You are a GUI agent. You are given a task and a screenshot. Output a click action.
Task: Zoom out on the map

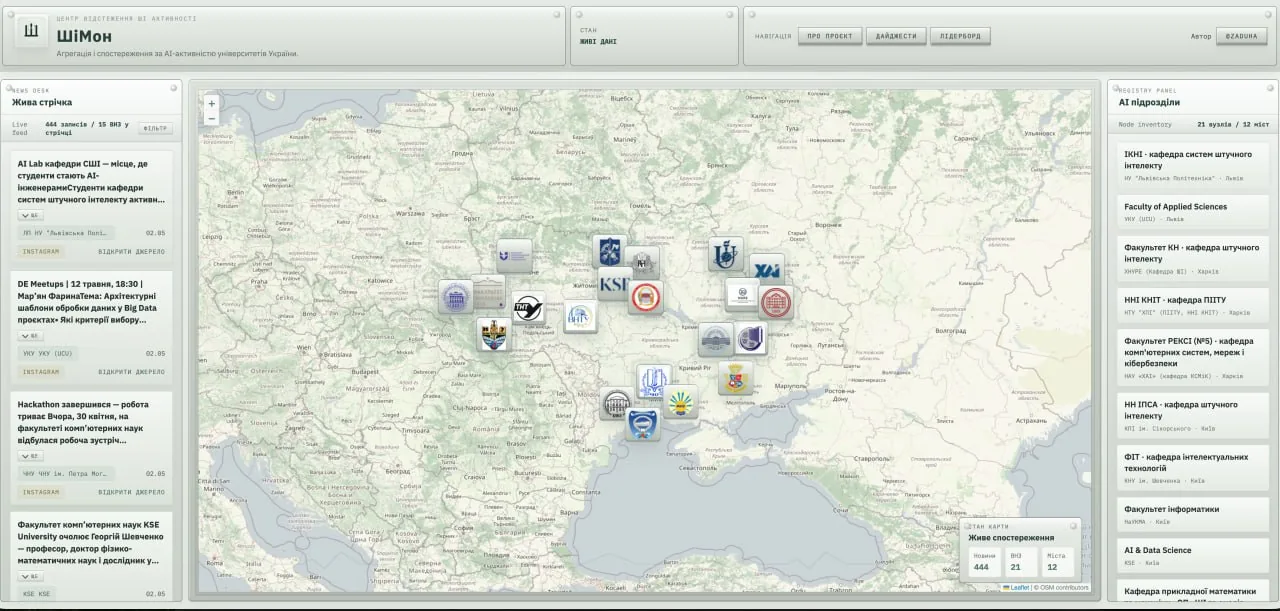click(x=211, y=118)
